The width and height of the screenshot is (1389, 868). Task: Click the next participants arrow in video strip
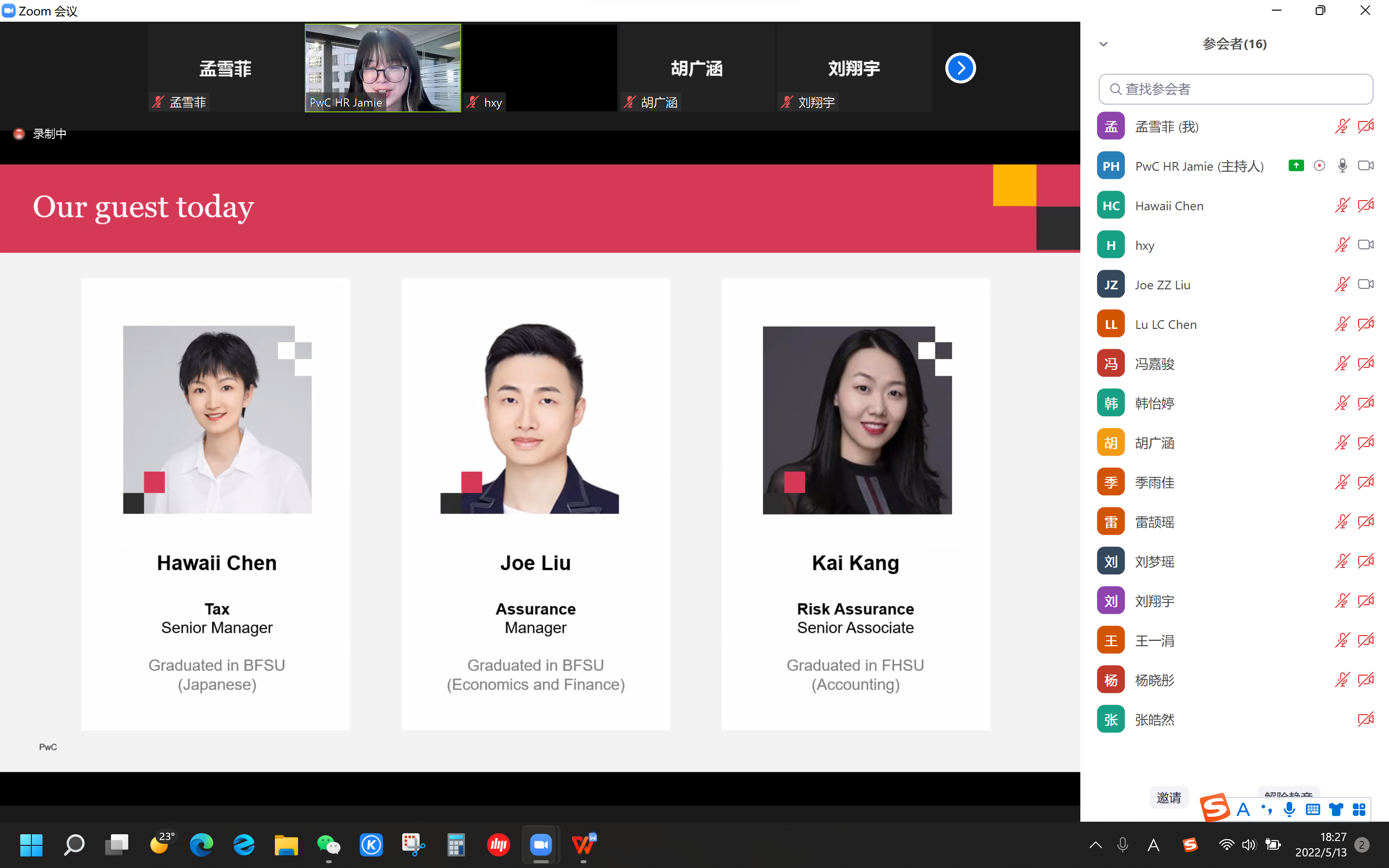960,68
